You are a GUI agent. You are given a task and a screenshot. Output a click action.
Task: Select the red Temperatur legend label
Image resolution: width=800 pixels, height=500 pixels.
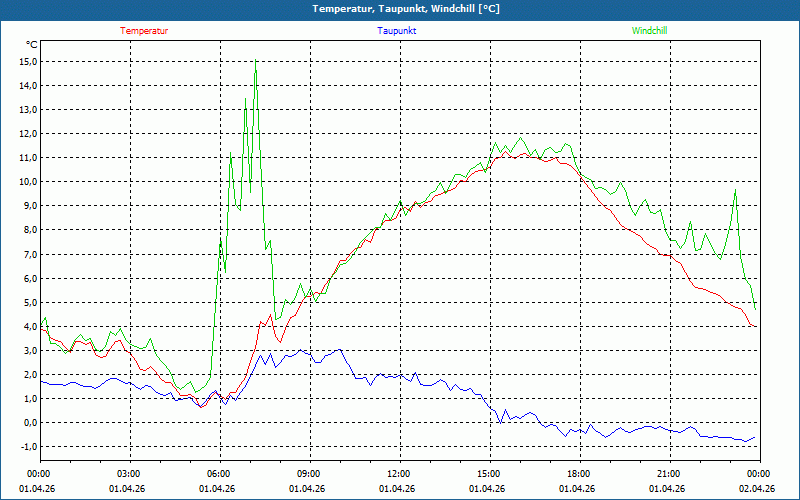click(144, 31)
